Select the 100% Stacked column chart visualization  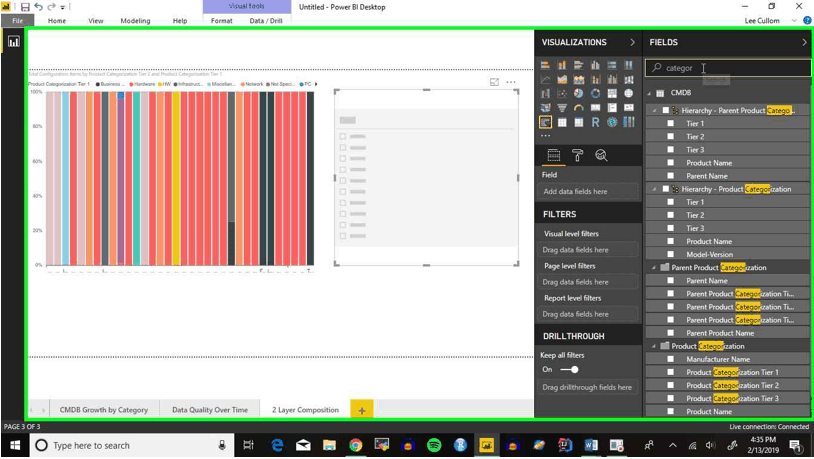(x=629, y=65)
